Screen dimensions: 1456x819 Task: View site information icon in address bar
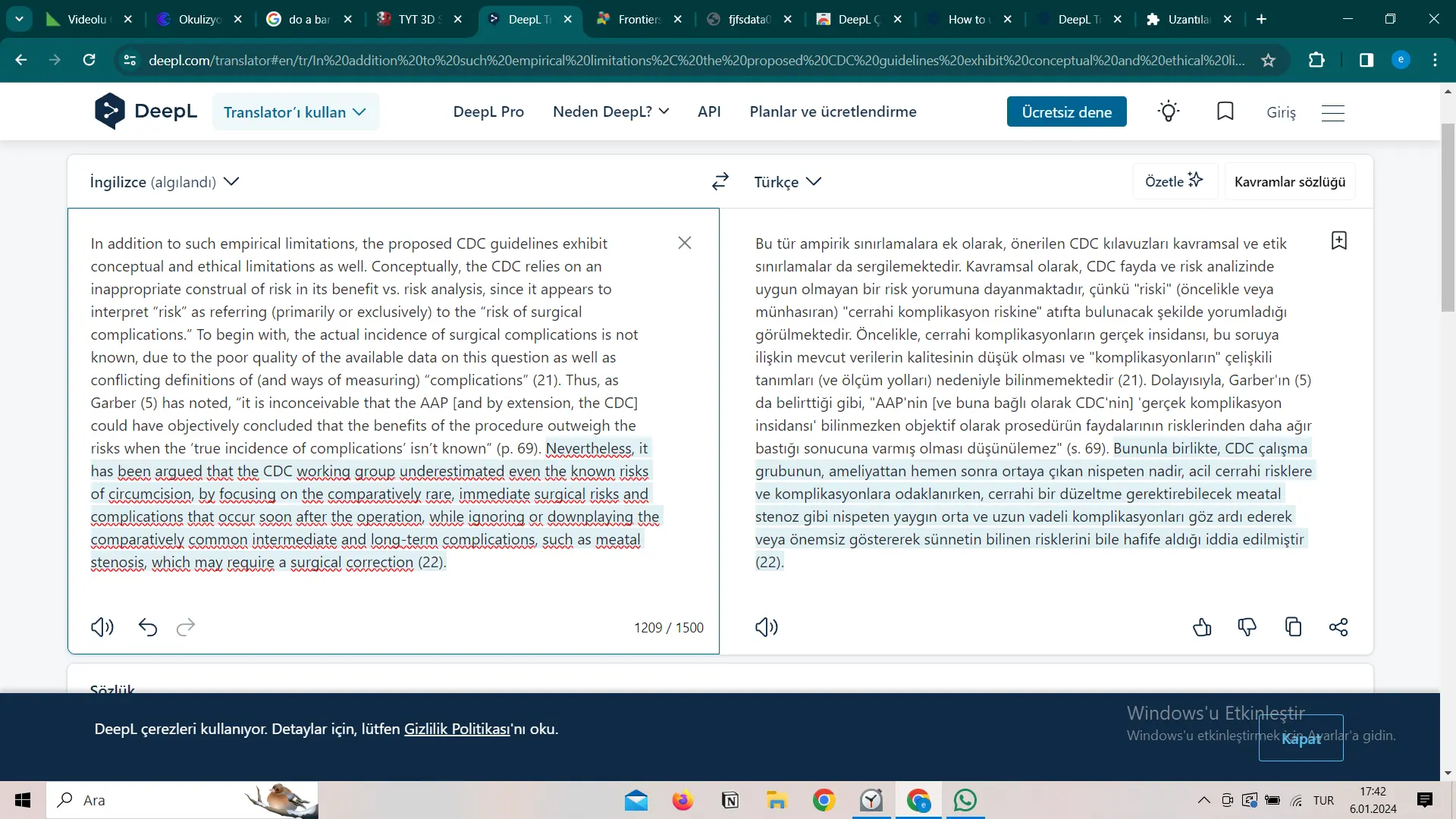(130, 60)
